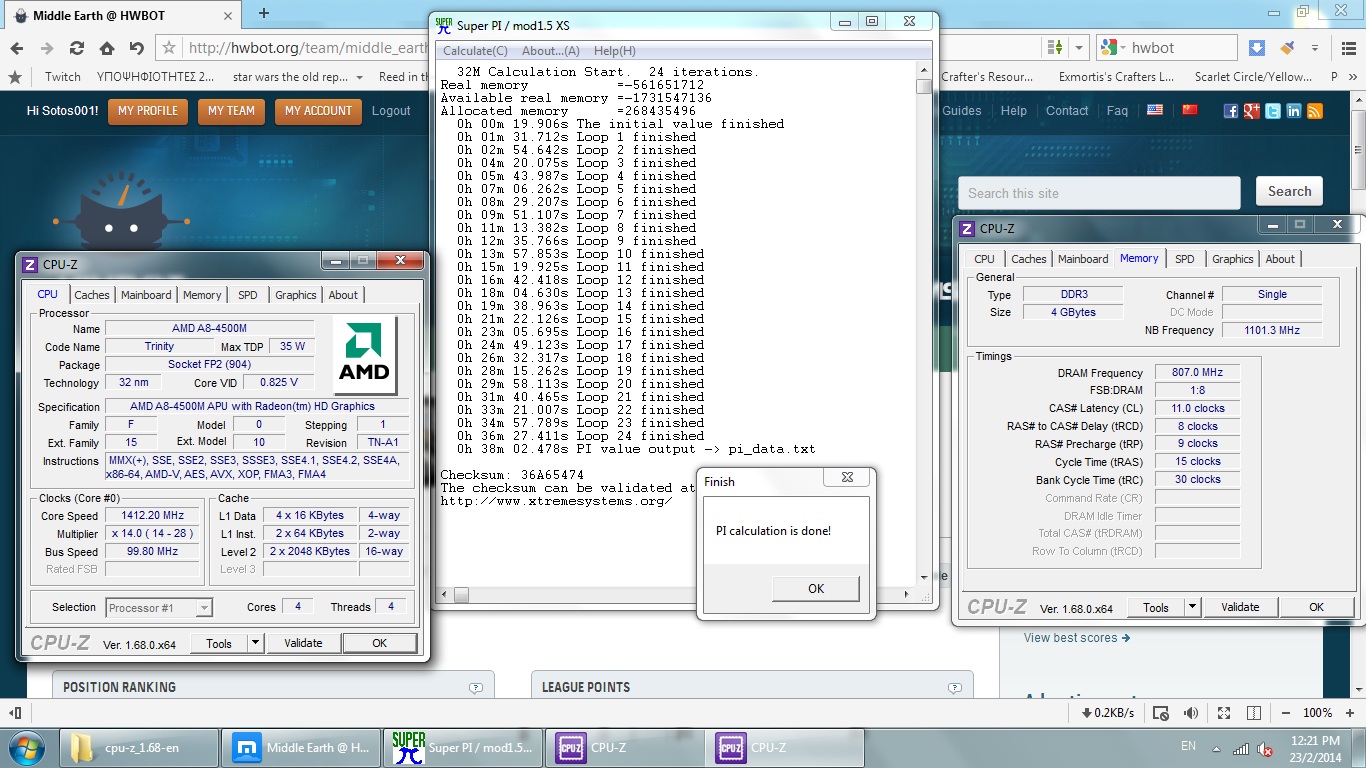Viewport: 1366px width, 768px height.
Task: Click fullscreen icon in browser status bar
Action: tap(1225, 713)
